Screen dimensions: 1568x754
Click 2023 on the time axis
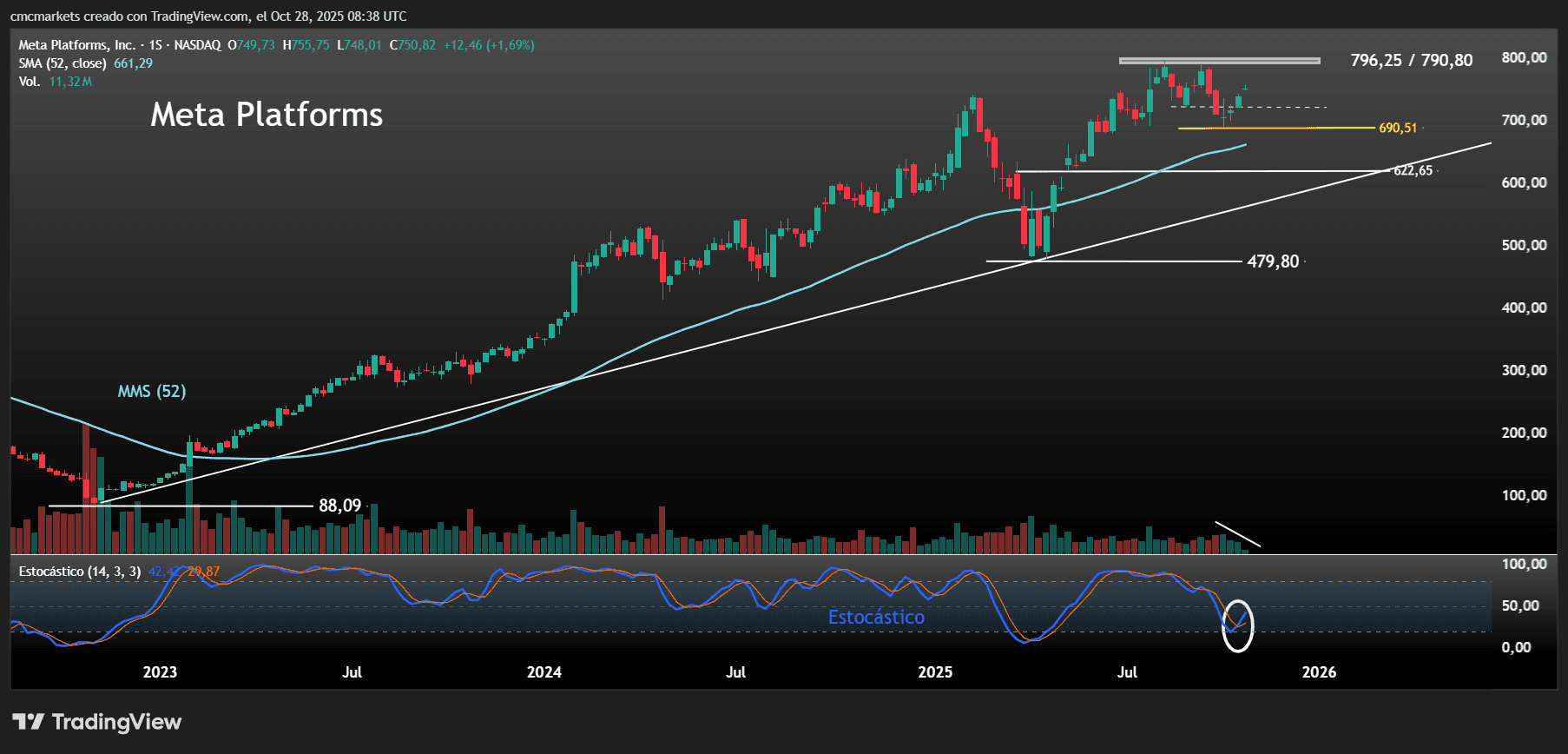coord(160,672)
